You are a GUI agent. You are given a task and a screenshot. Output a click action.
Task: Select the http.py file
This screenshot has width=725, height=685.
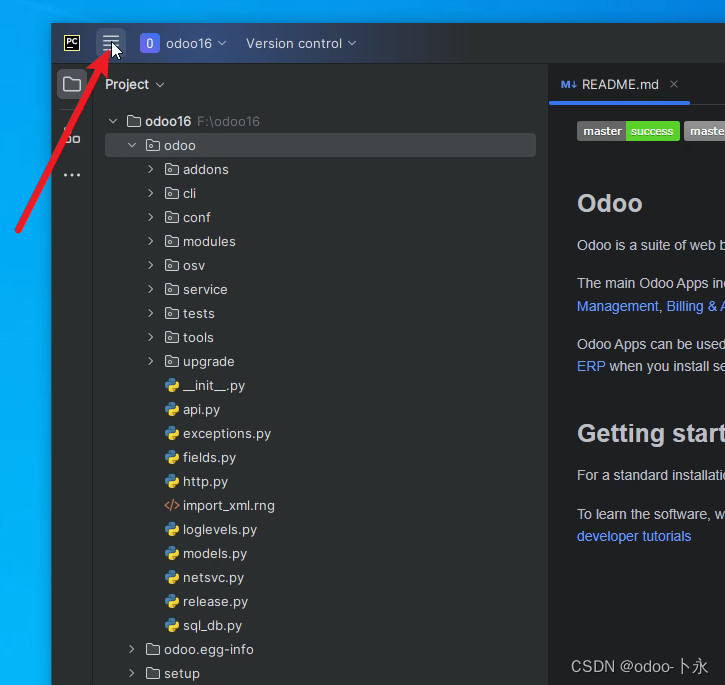pyautogui.click(x=205, y=482)
